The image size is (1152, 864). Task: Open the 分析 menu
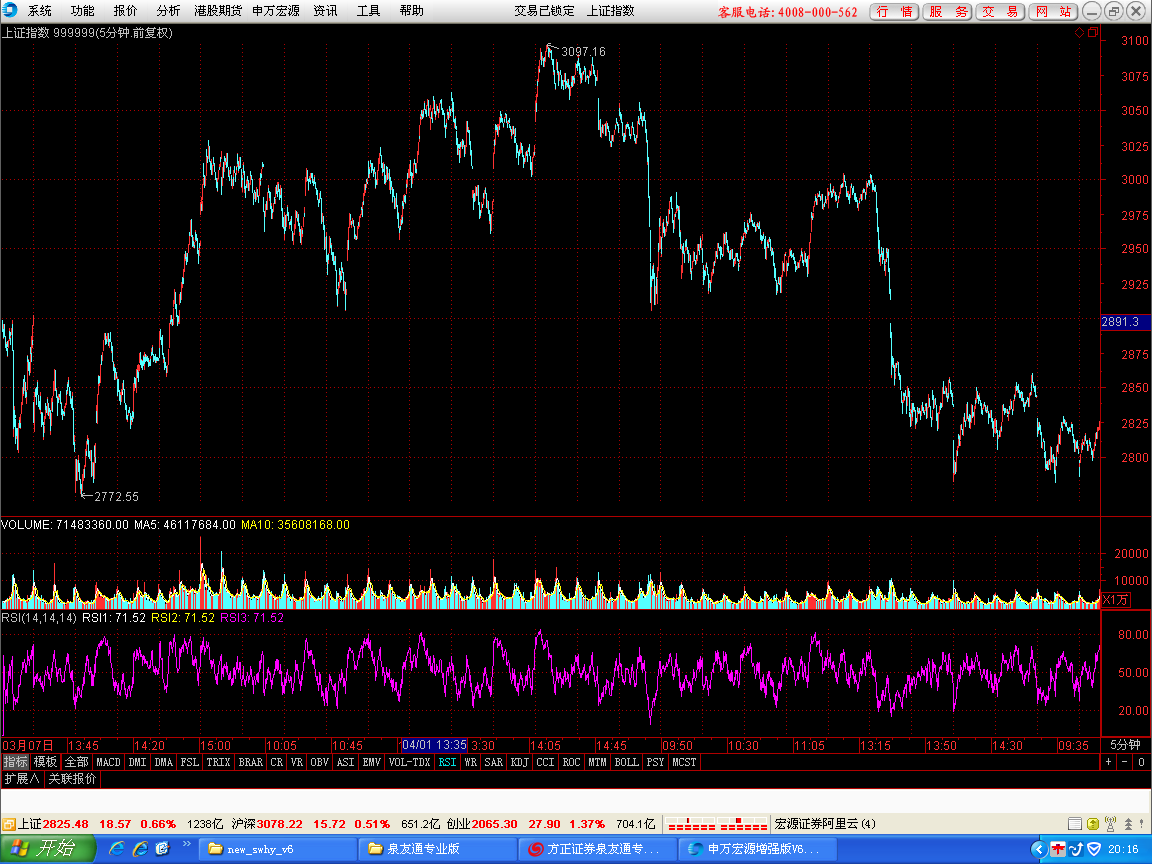click(168, 11)
